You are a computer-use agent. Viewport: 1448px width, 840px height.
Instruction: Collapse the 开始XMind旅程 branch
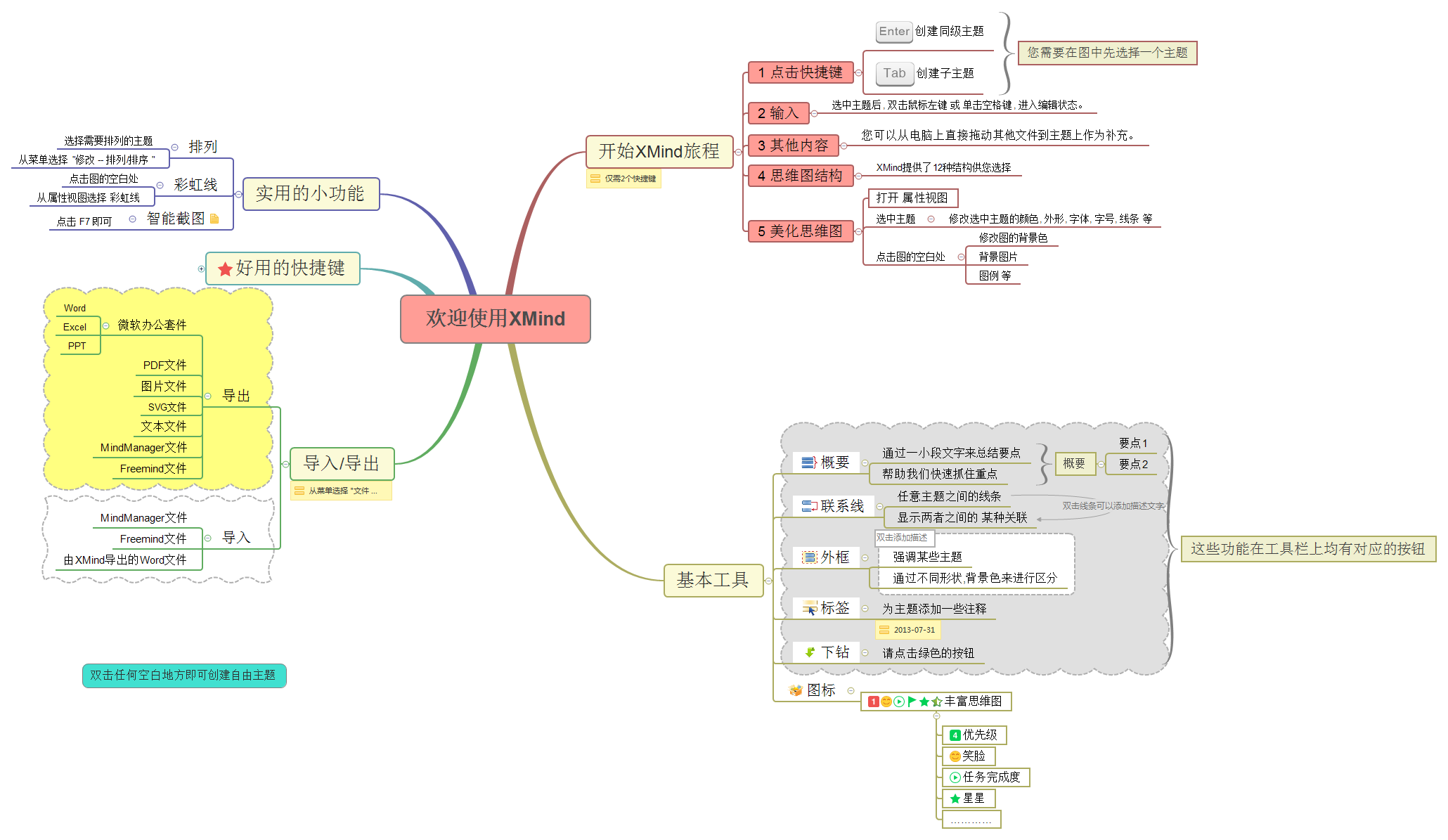pos(738,152)
